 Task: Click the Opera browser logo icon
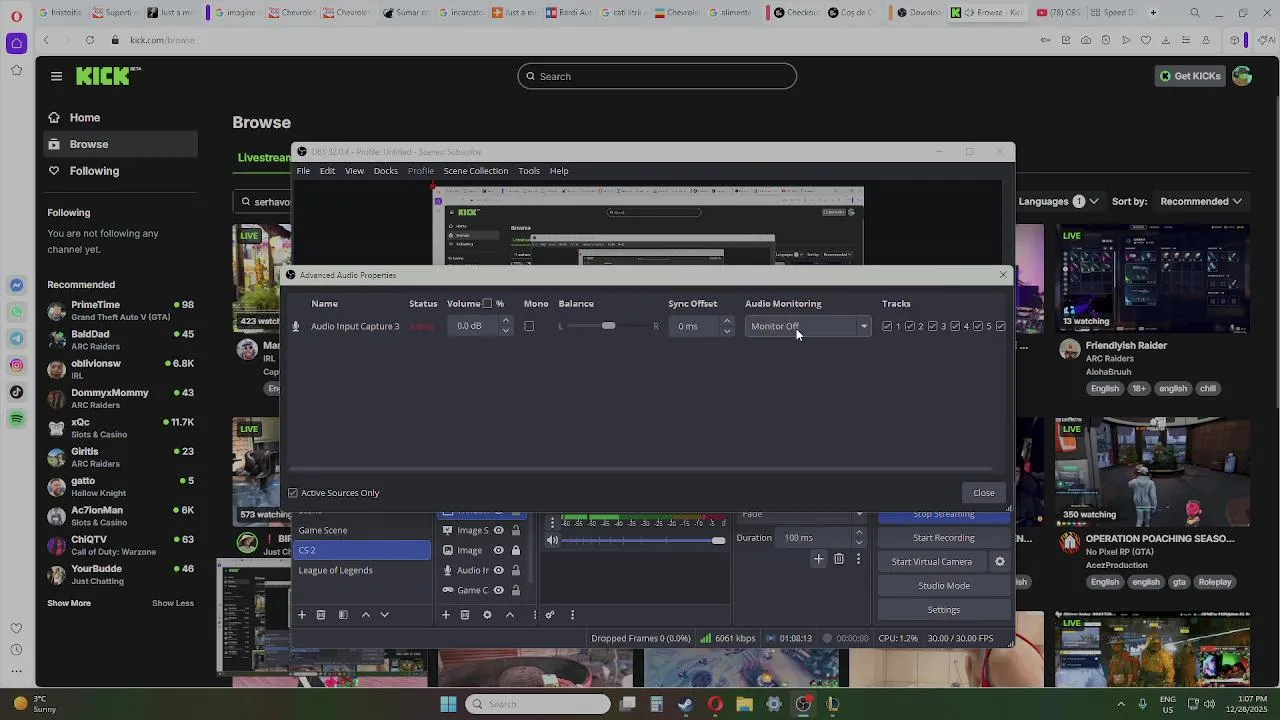click(16, 15)
